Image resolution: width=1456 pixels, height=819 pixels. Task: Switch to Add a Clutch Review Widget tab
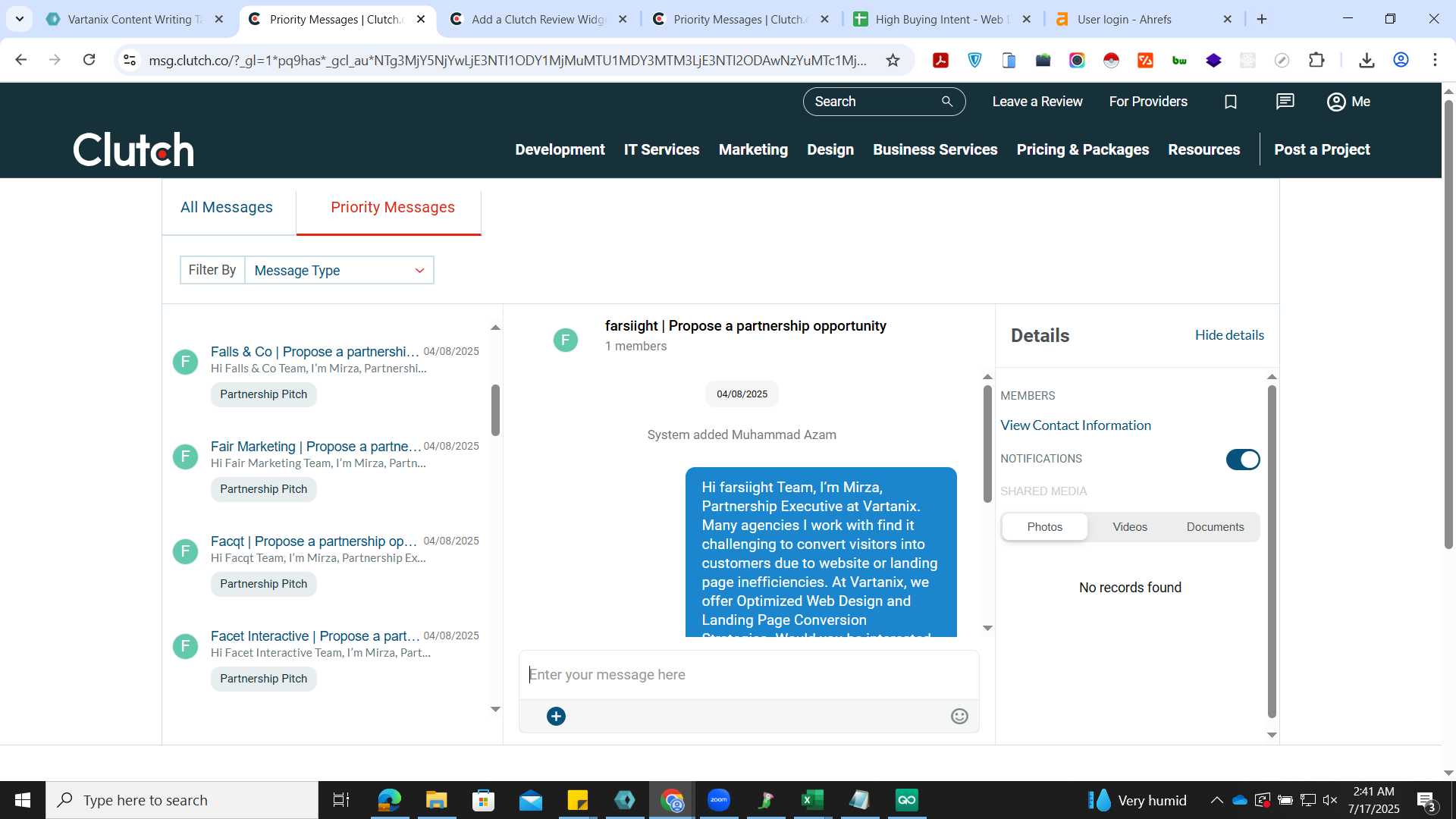538,19
